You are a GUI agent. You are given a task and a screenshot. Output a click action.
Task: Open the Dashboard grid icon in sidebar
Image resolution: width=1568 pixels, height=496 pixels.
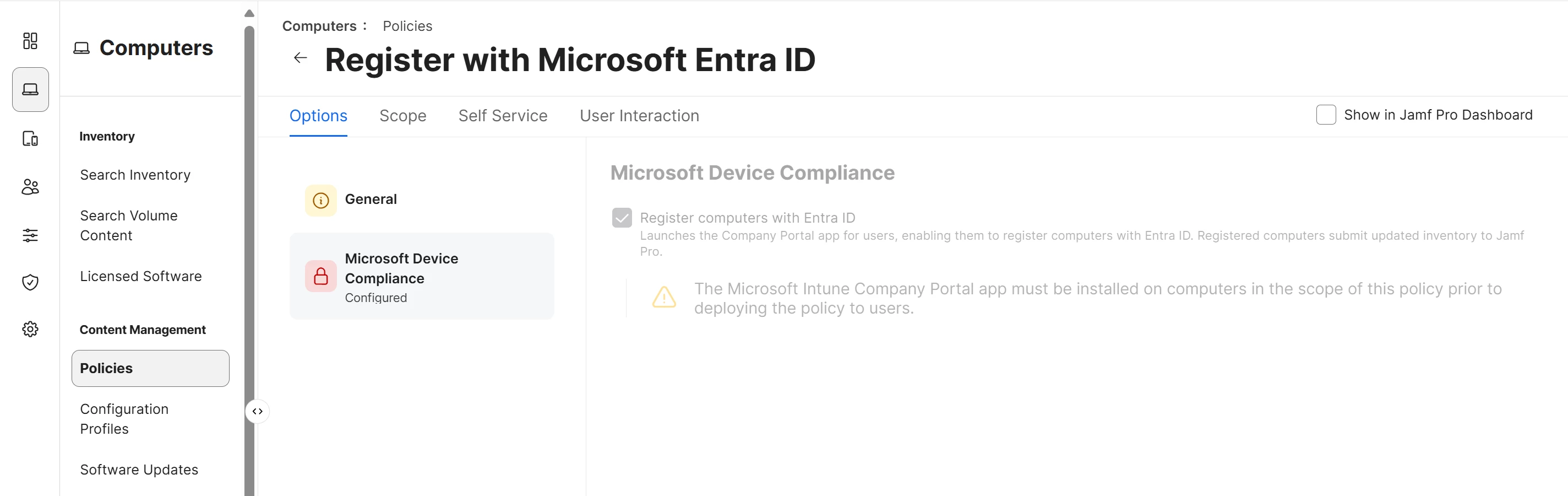30,41
